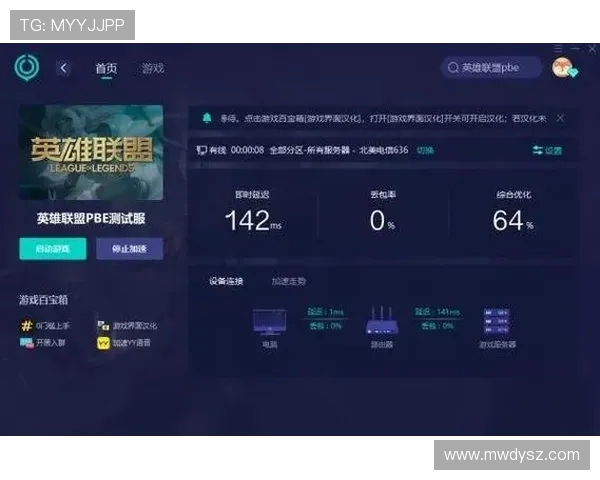Open the user avatar profile
The width and height of the screenshot is (600, 480).
[x=563, y=67]
